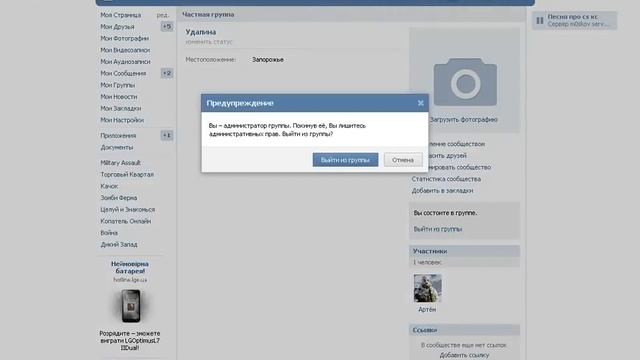Launch Зомби Ферма app
This screenshot has width=640, height=360.
tap(119, 198)
